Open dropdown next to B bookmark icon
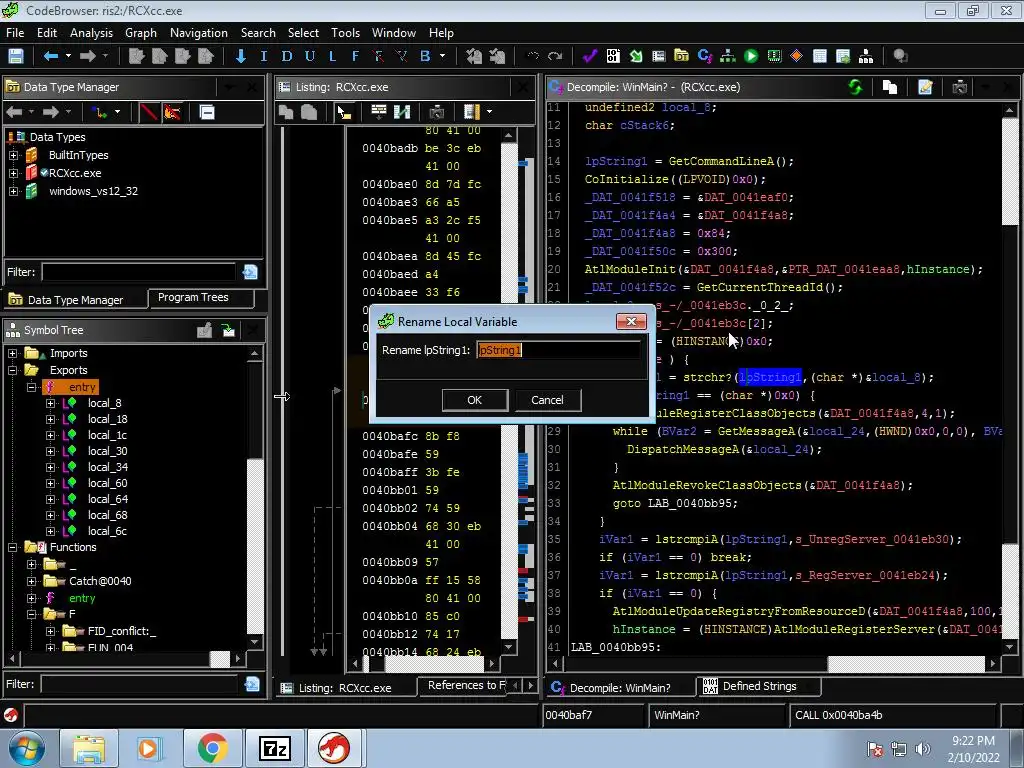The height and width of the screenshot is (768, 1024). (x=443, y=56)
